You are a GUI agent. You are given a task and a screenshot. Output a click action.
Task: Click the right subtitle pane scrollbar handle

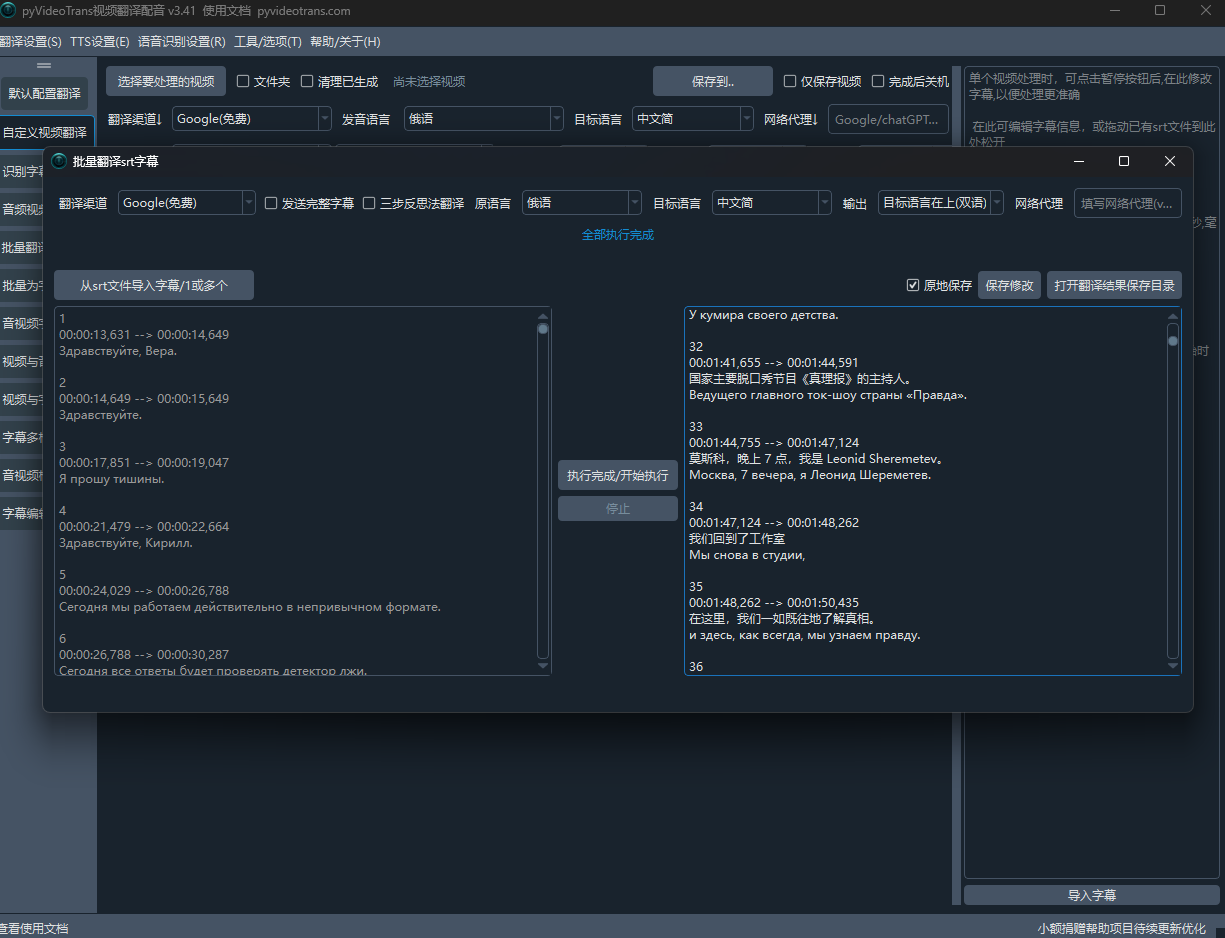tap(1173, 340)
